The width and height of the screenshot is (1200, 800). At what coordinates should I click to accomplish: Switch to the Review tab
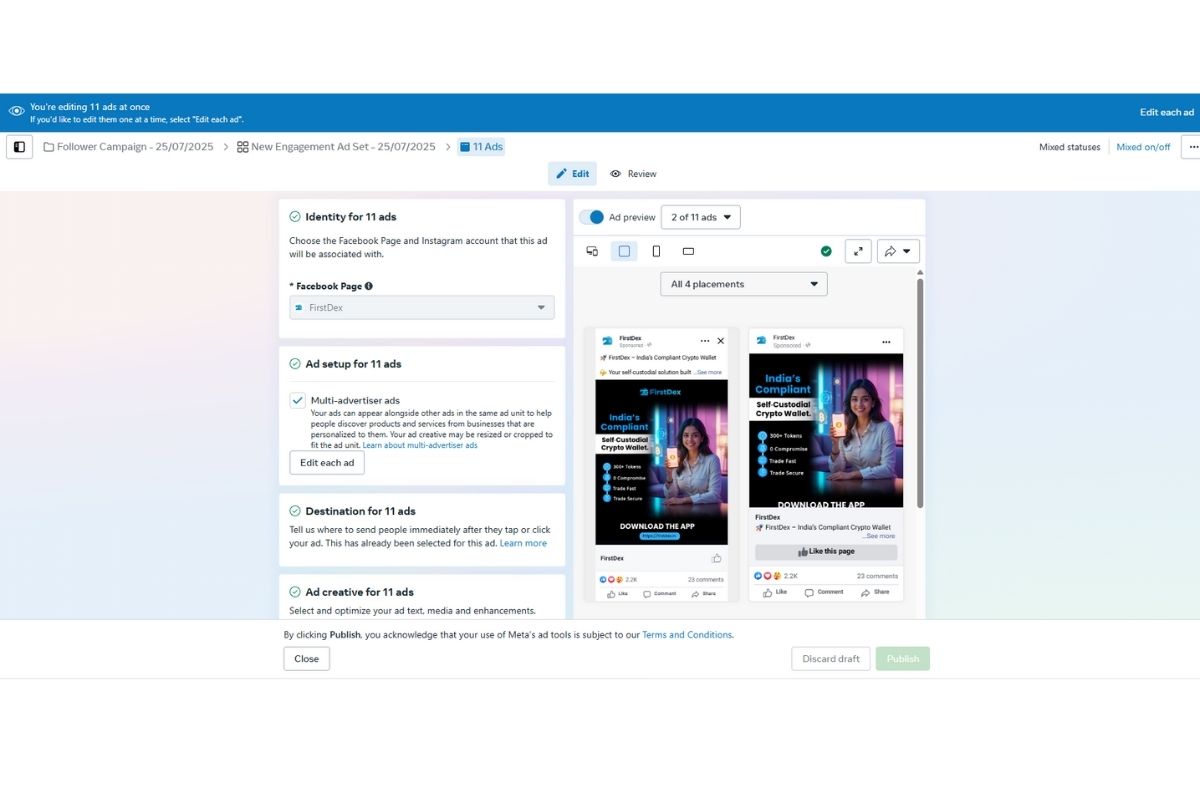click(x=633, y=174)
